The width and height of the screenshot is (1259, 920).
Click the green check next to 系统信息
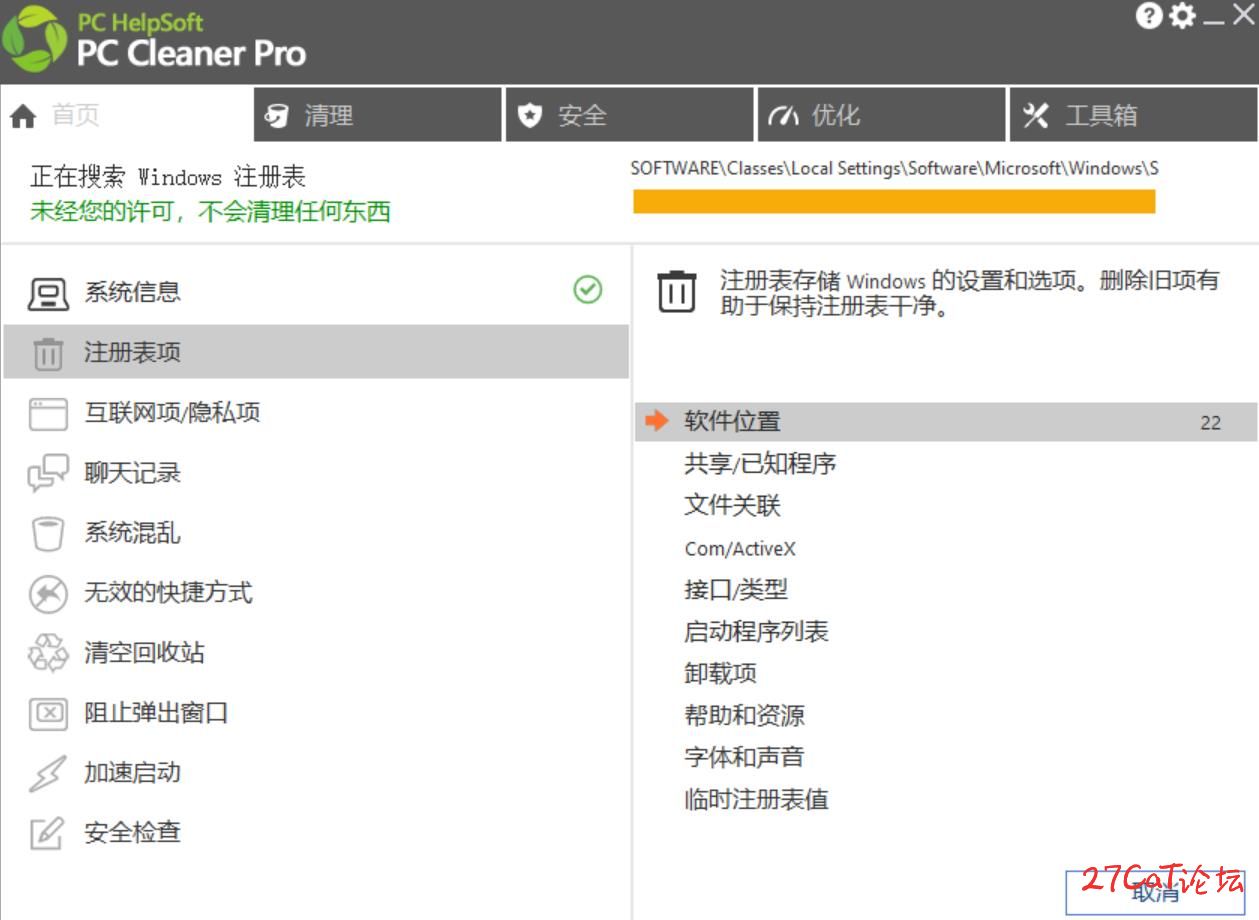click(x=588, y=290)
